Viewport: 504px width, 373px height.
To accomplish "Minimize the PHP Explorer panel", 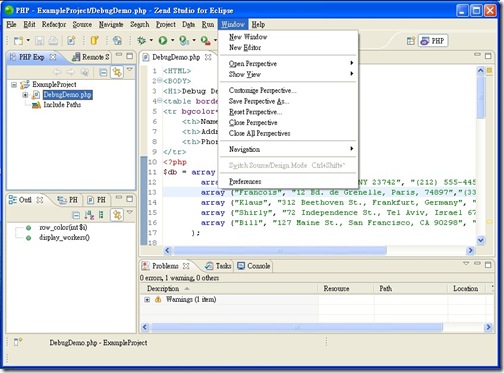I will click(x=119, y=55).
